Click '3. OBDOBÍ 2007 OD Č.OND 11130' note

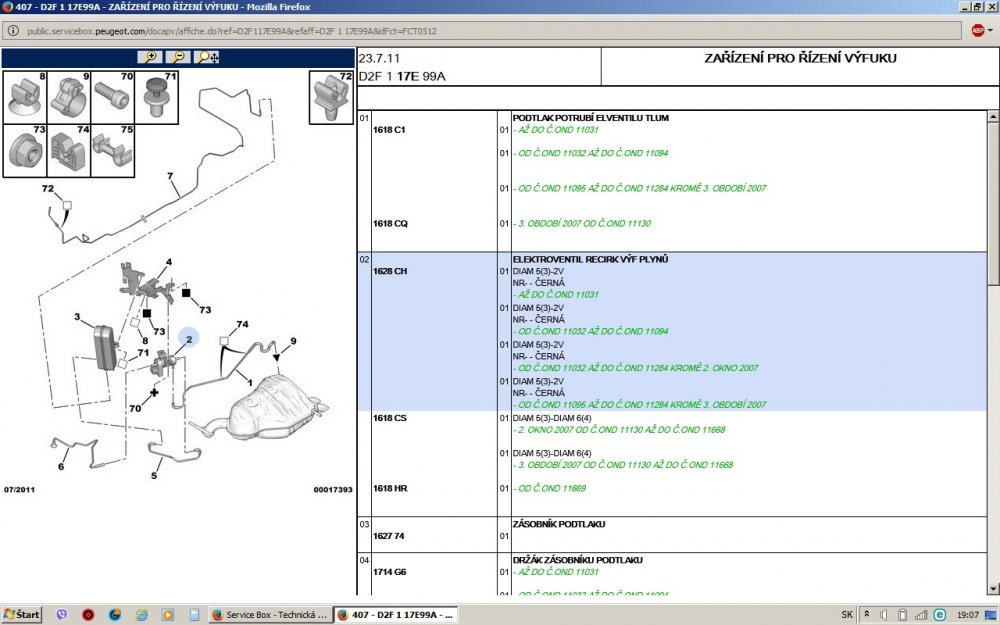coord(584,223)
